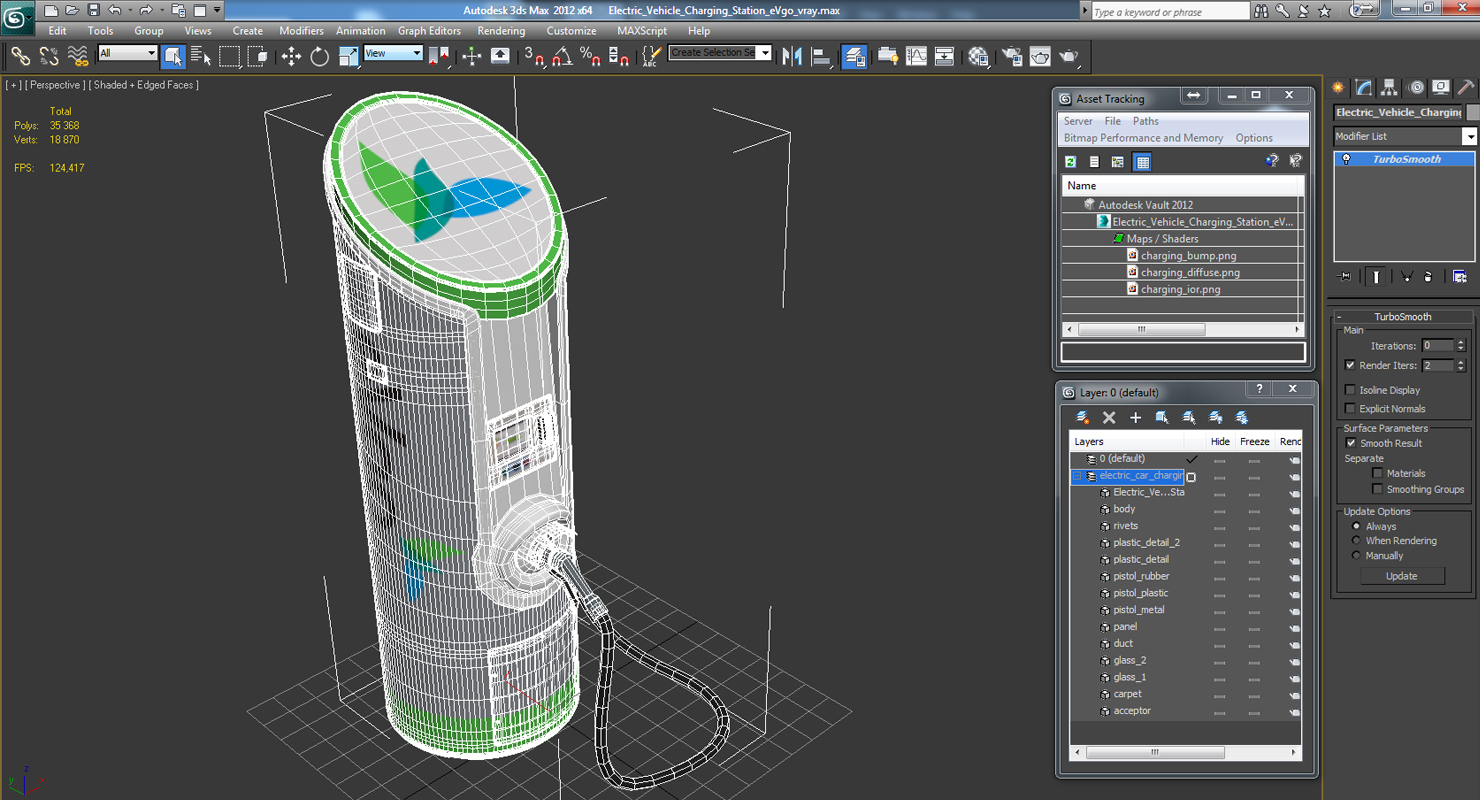
Task: Click the Align tool icon
Action: 822,56
